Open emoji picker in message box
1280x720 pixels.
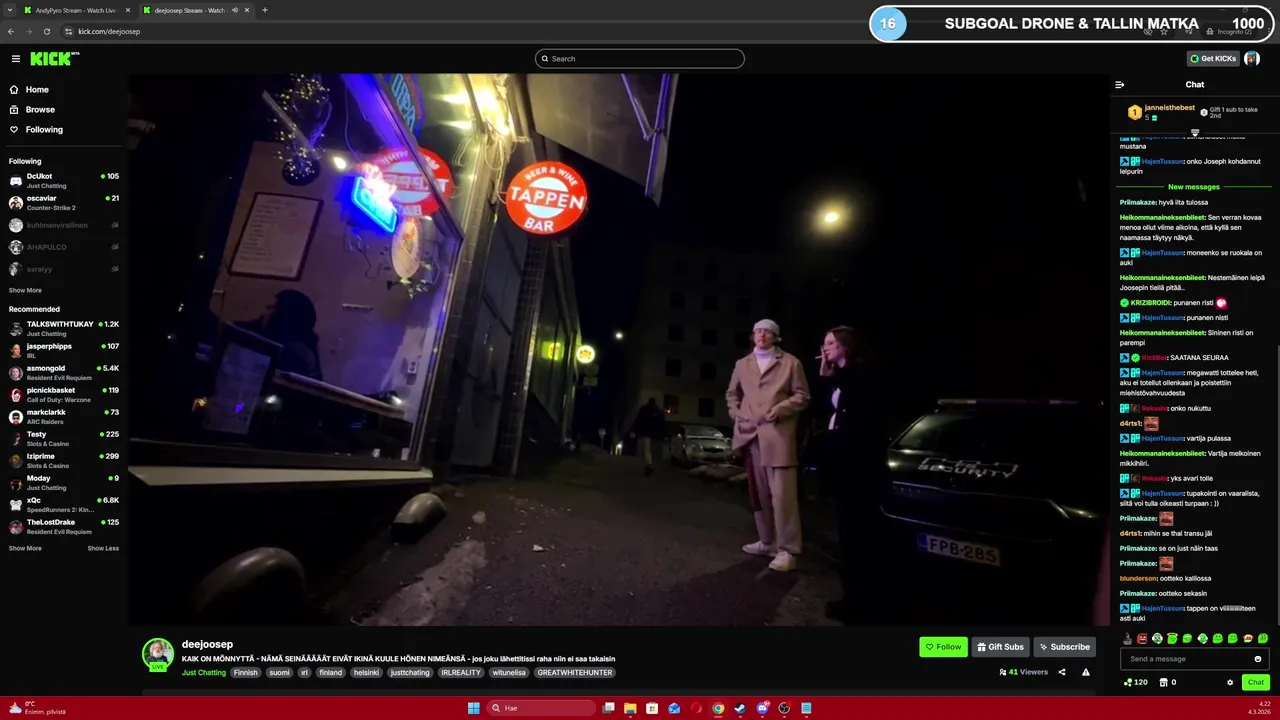tap(1258, 659)
